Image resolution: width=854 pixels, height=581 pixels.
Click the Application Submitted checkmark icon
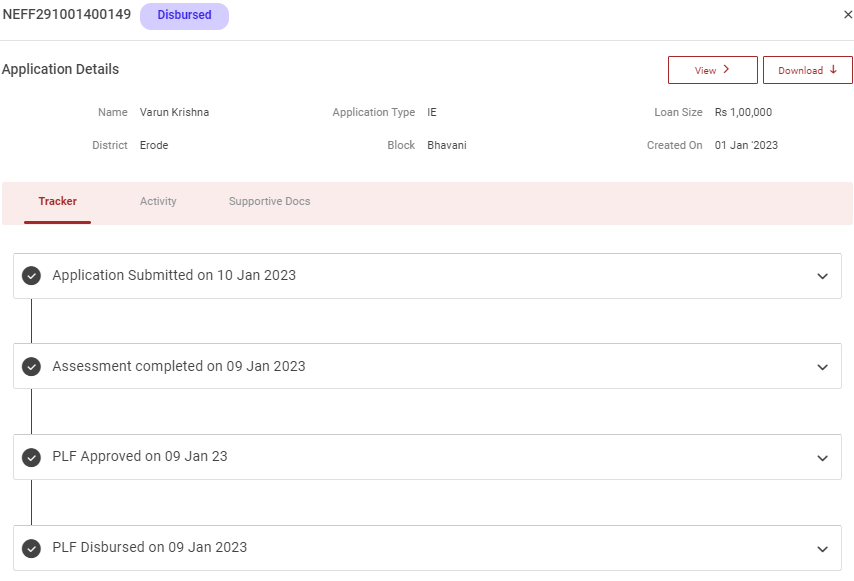coord(31,276)
